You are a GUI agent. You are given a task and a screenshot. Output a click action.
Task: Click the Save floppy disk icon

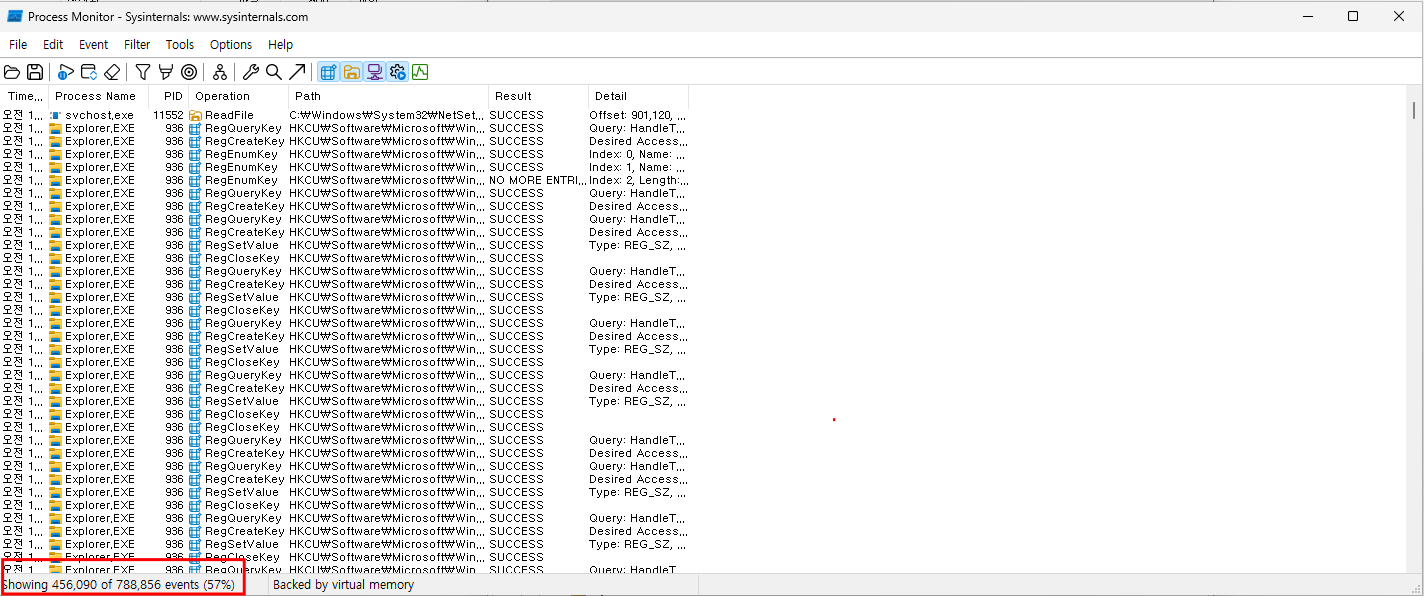pos(35,72)
